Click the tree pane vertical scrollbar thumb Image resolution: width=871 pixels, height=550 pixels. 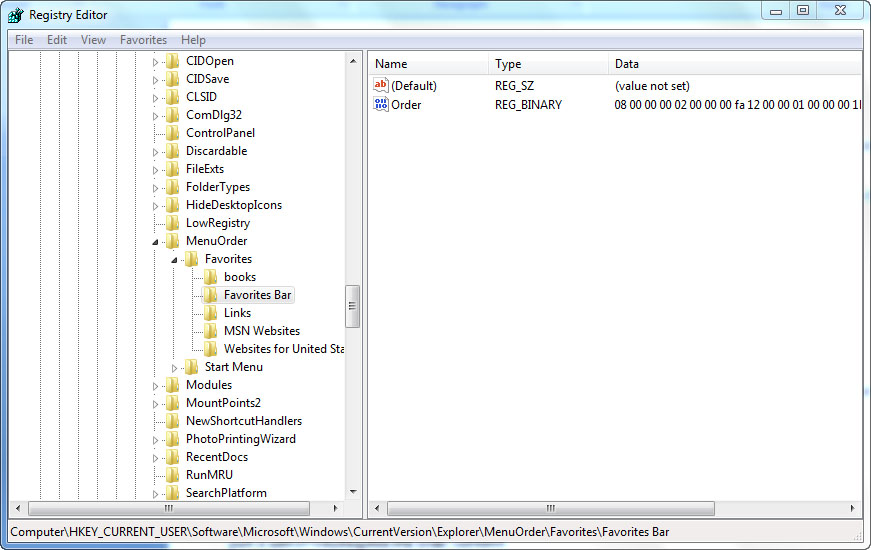(352, 306)
